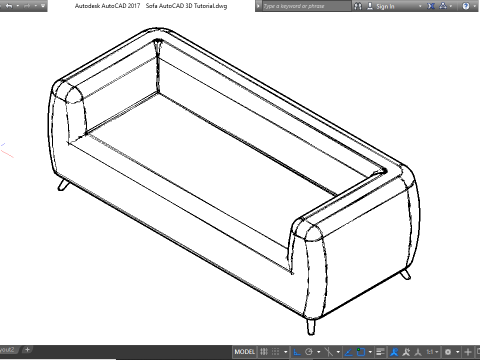Toggle 2D Object Snap icon
This screenshot has height=360, width=480.
[x=361, y=352]
